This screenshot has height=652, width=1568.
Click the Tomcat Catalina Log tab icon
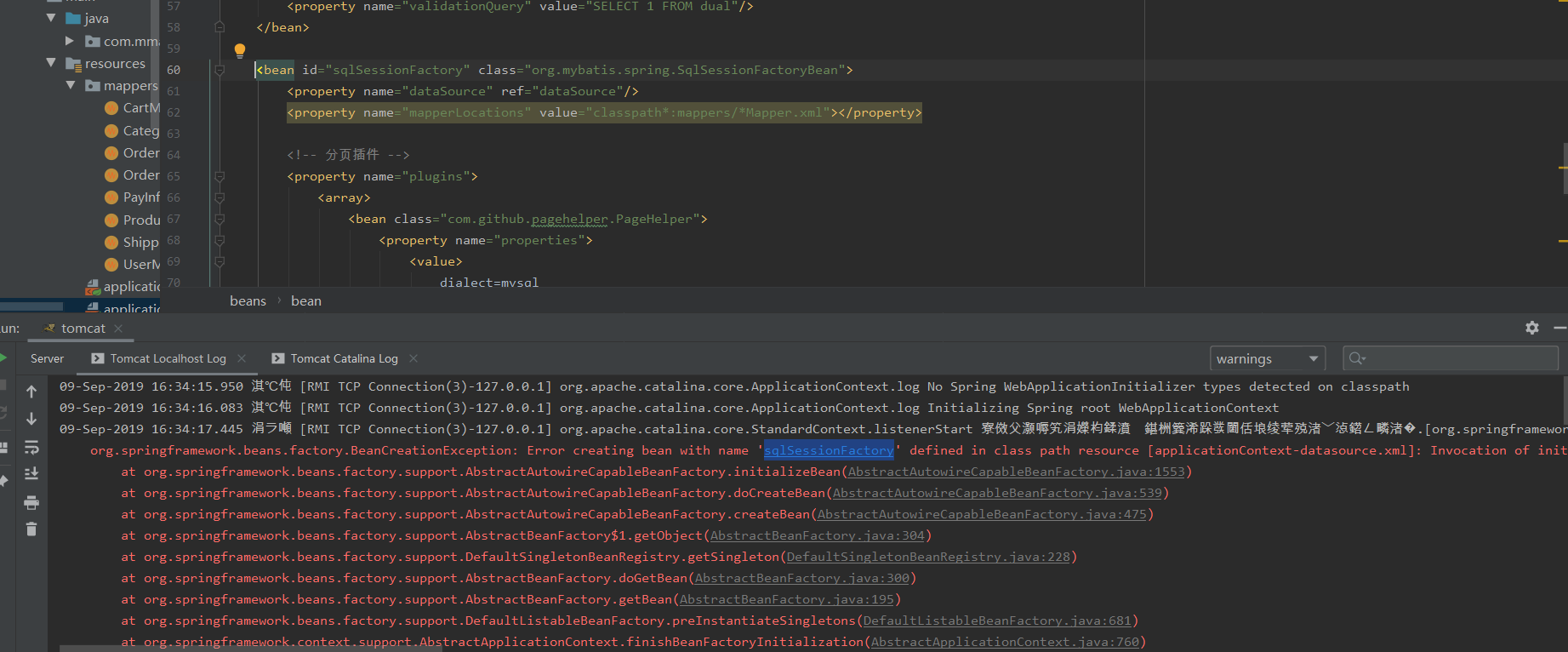click(x=278, y=358)
